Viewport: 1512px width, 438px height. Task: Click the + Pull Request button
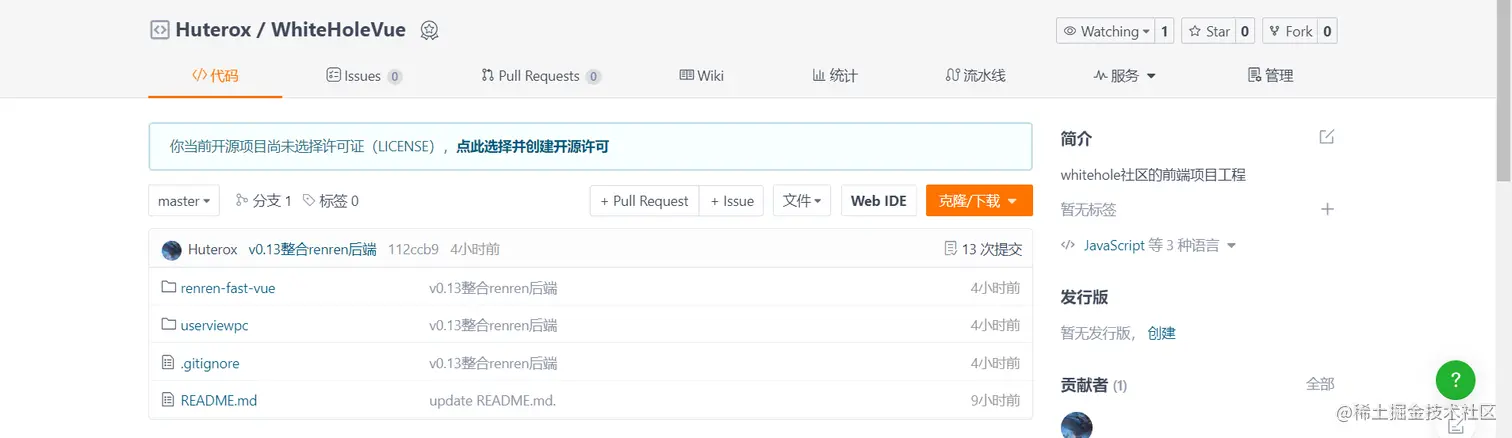click(644, 201)
